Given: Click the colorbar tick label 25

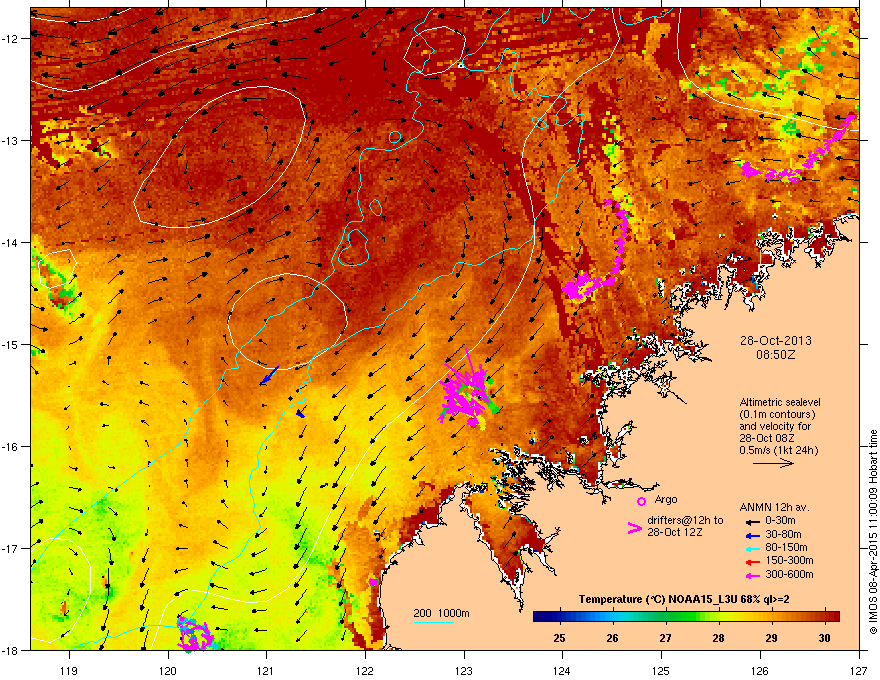Looking at the screenshot, I should pos(560,638).
